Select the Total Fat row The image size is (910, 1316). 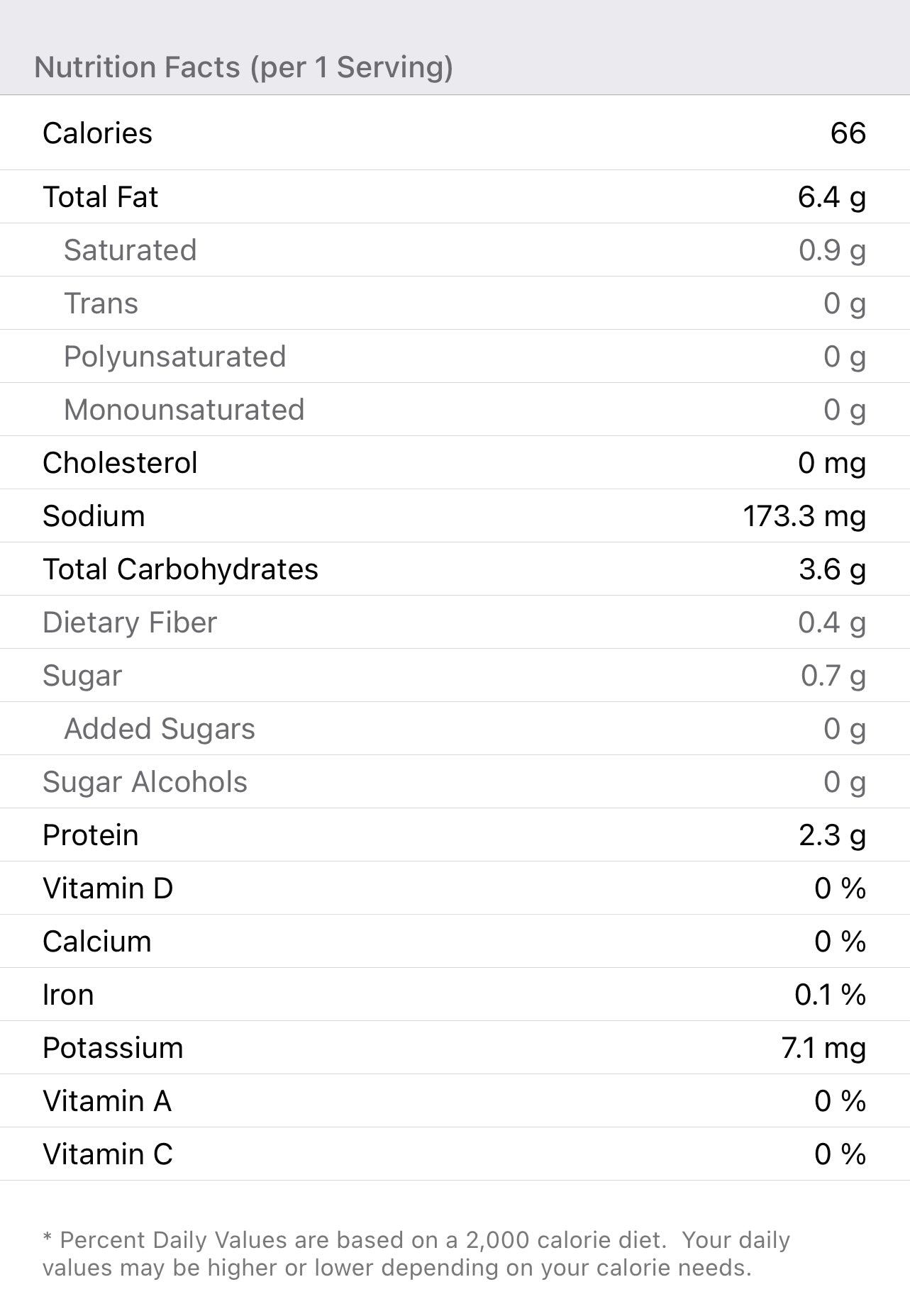[454, 197]
